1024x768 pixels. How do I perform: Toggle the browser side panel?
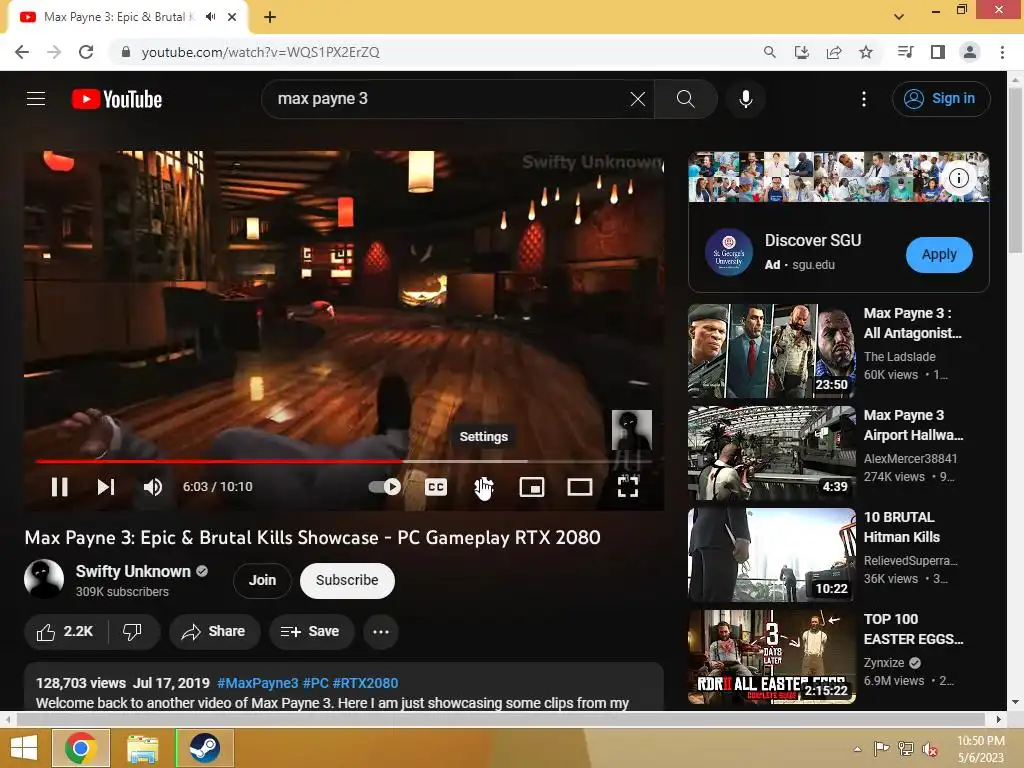[938, 52]
